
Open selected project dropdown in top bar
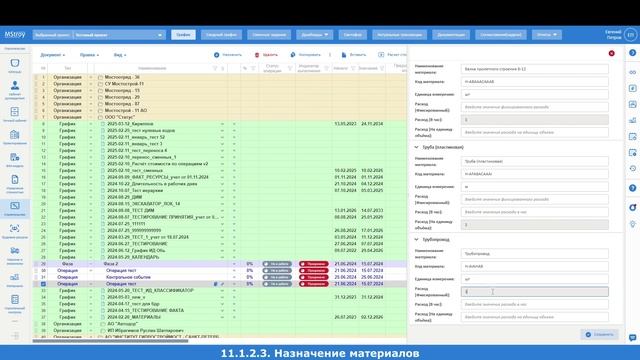(x=99, y=35)
